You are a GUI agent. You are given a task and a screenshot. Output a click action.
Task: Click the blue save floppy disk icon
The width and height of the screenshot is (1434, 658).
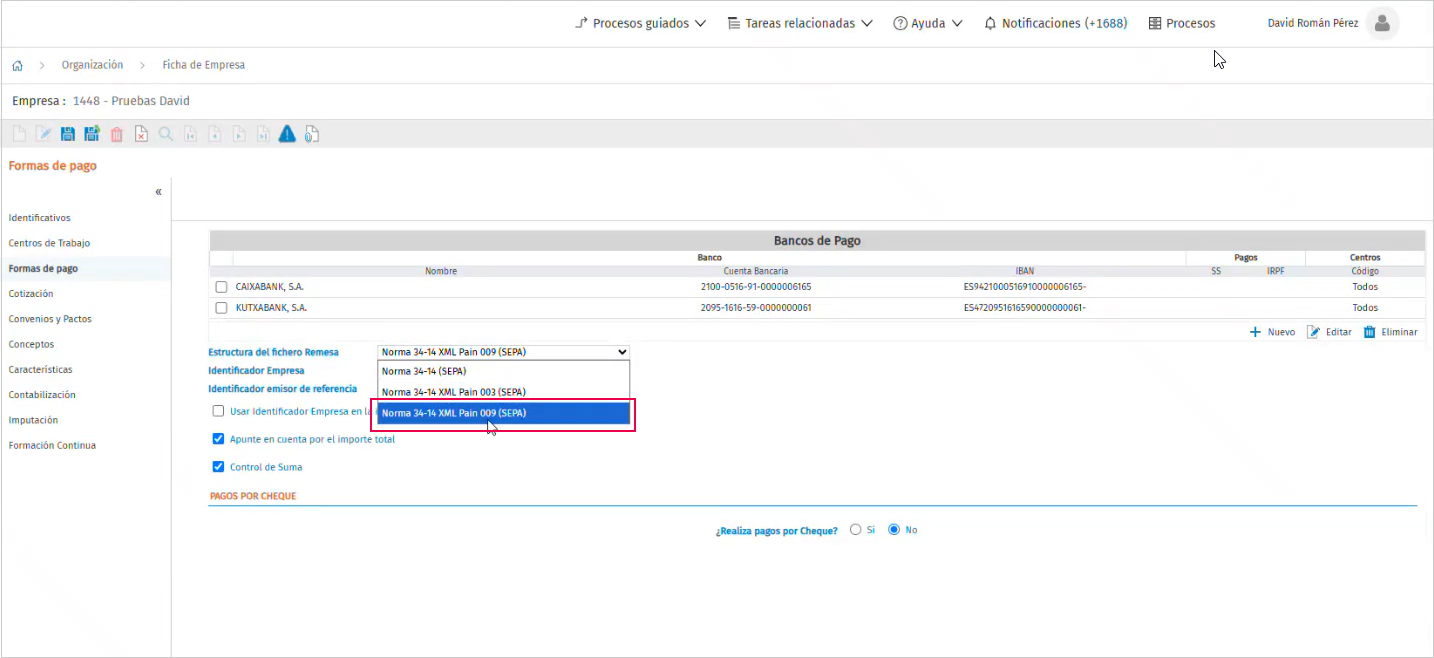[x=68, y=134]
